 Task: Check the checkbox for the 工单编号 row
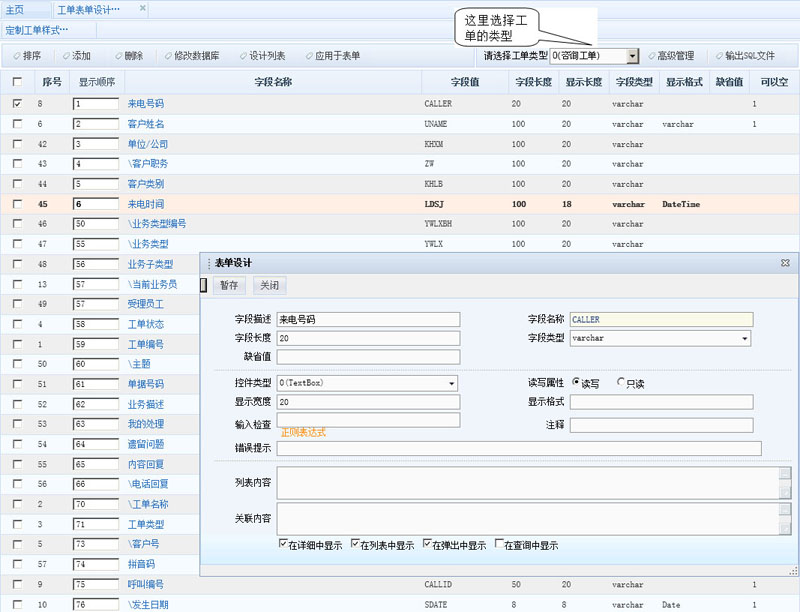click(17, 344)
